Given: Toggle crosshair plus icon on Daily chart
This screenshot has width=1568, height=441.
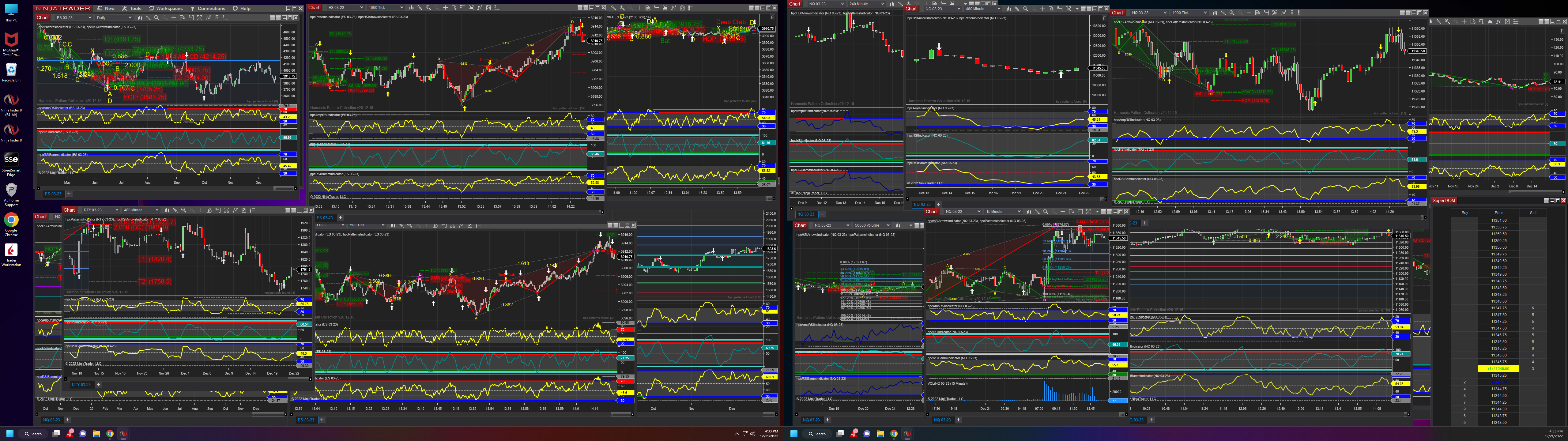Looking at the screenshot, I should [x=174, y=18].
